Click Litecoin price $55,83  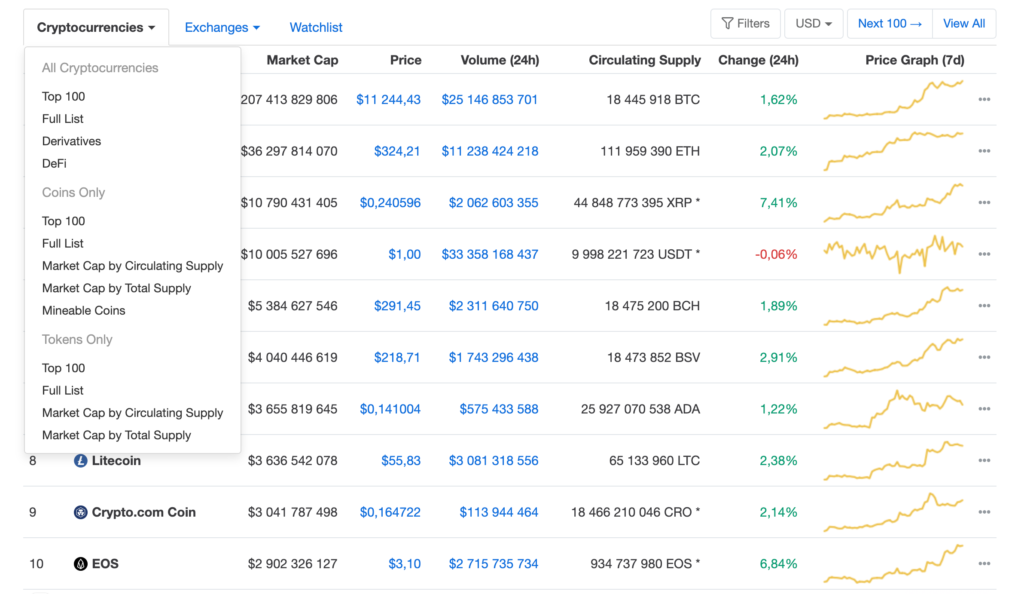click(401, 460)
